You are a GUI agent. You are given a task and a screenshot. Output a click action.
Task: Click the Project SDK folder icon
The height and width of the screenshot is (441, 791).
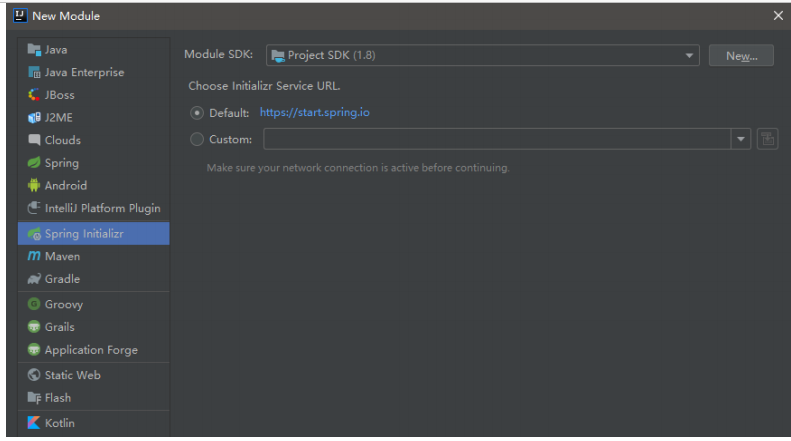[x=278, y=56]
